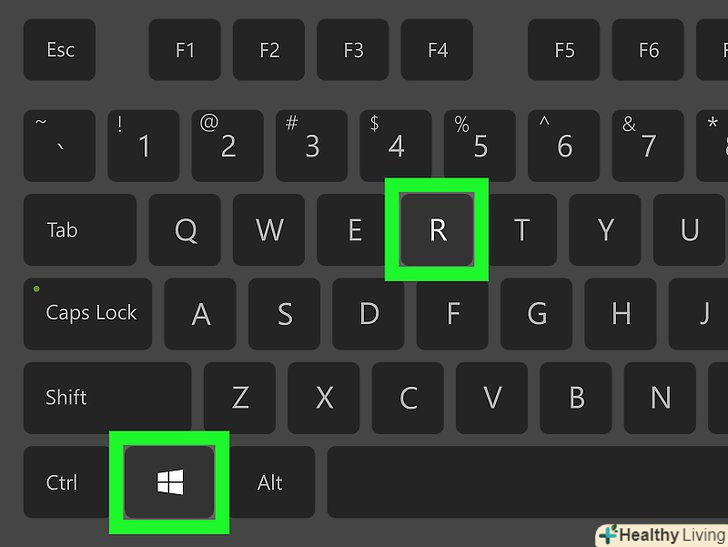Click the Z key
Image resolution: width=728 pixels, height=547 pixels.
(240, 398)
